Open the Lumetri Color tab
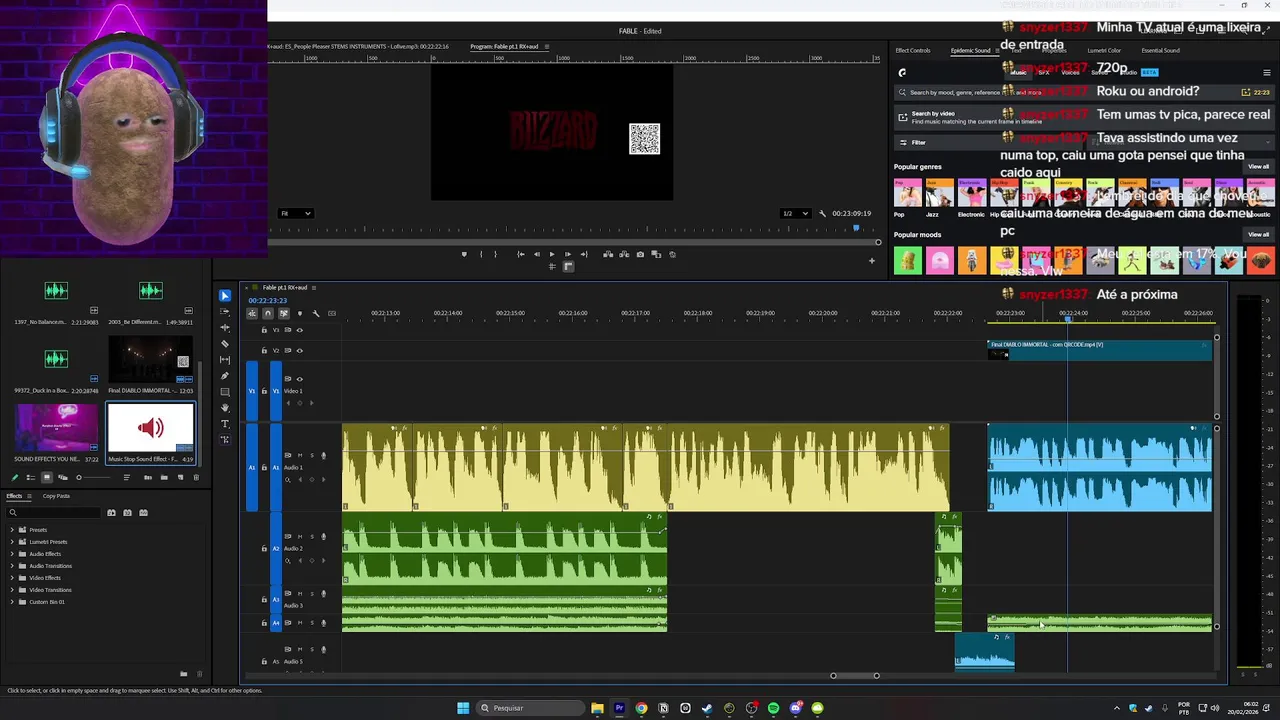The height and width of the screenshot is (720, 1280). click(x=1104, y=50)
